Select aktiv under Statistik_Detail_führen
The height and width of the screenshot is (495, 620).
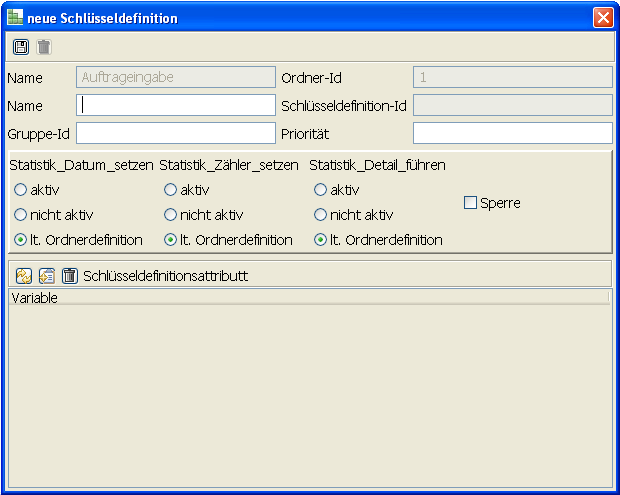click(320, 190)
